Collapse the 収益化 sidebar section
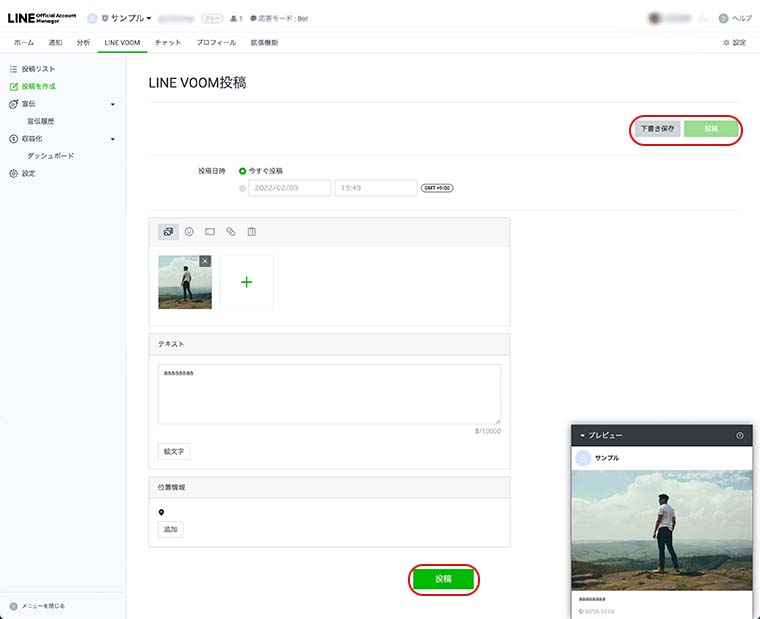Image resolution: width=760 pixels, height=619 pixels. point(112,139)
